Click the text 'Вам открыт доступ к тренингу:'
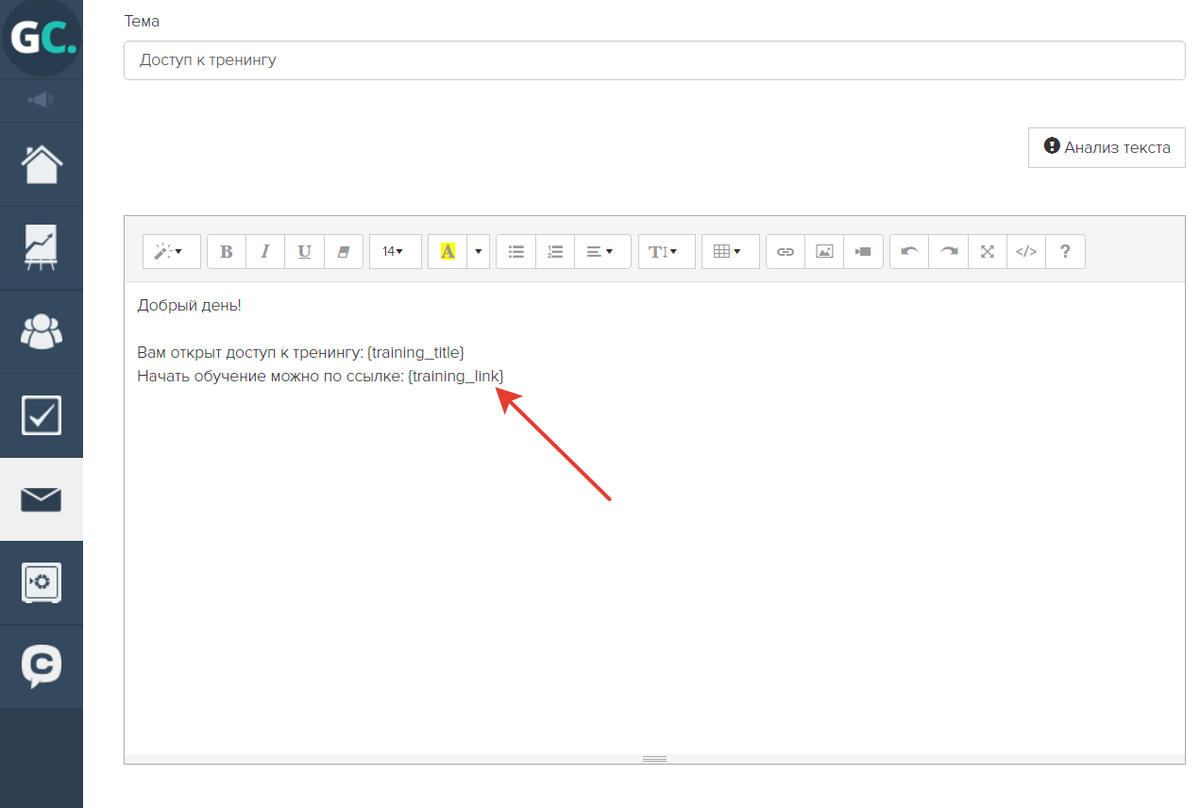Viewport: 1200px width, 808px height. pos(250,352)
